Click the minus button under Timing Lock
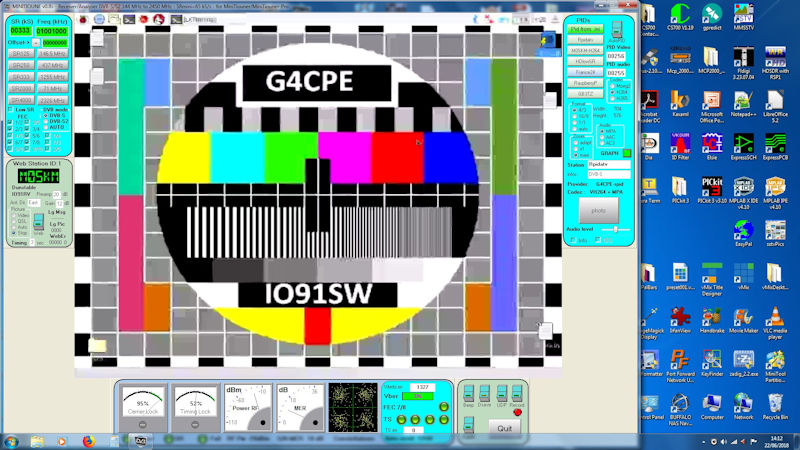The width and height of the screenshot is (800, 450). tap(195, 424)
